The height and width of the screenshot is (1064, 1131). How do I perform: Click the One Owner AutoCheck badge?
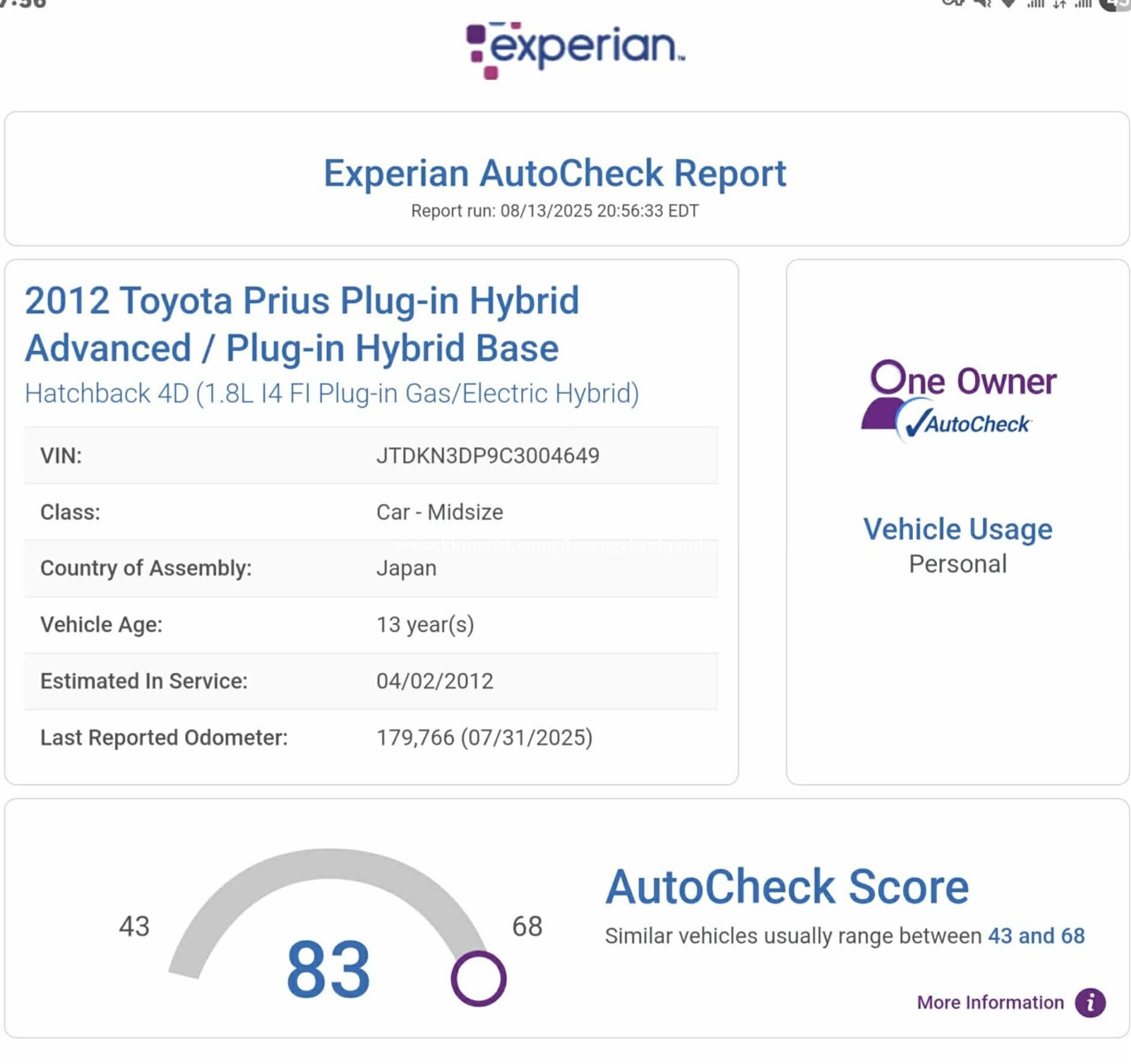pos(958,400)
